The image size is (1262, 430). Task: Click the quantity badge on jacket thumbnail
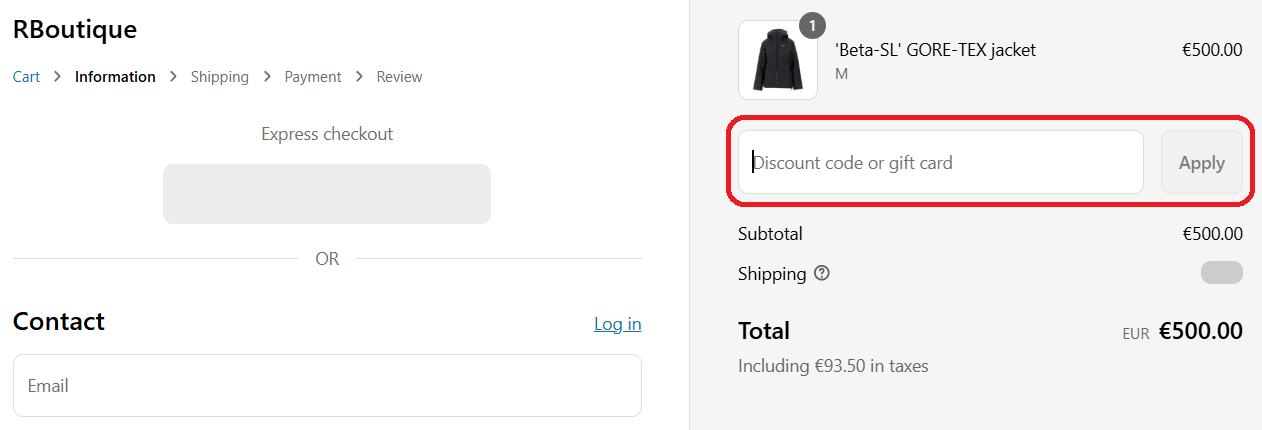(812, 26)
